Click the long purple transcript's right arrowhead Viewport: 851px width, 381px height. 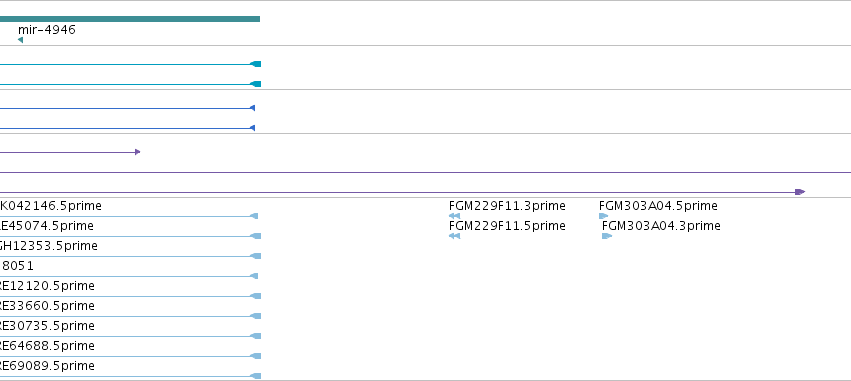[800, 192]
